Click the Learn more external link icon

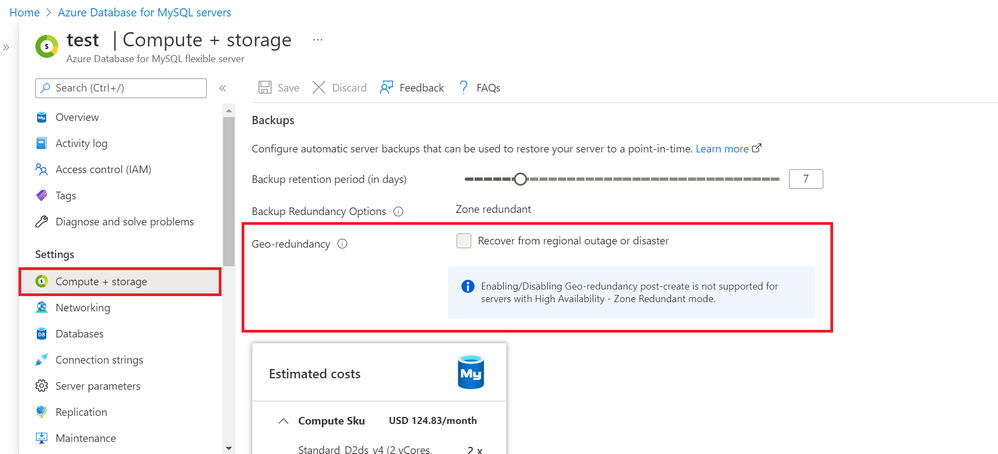coord(757,148)
